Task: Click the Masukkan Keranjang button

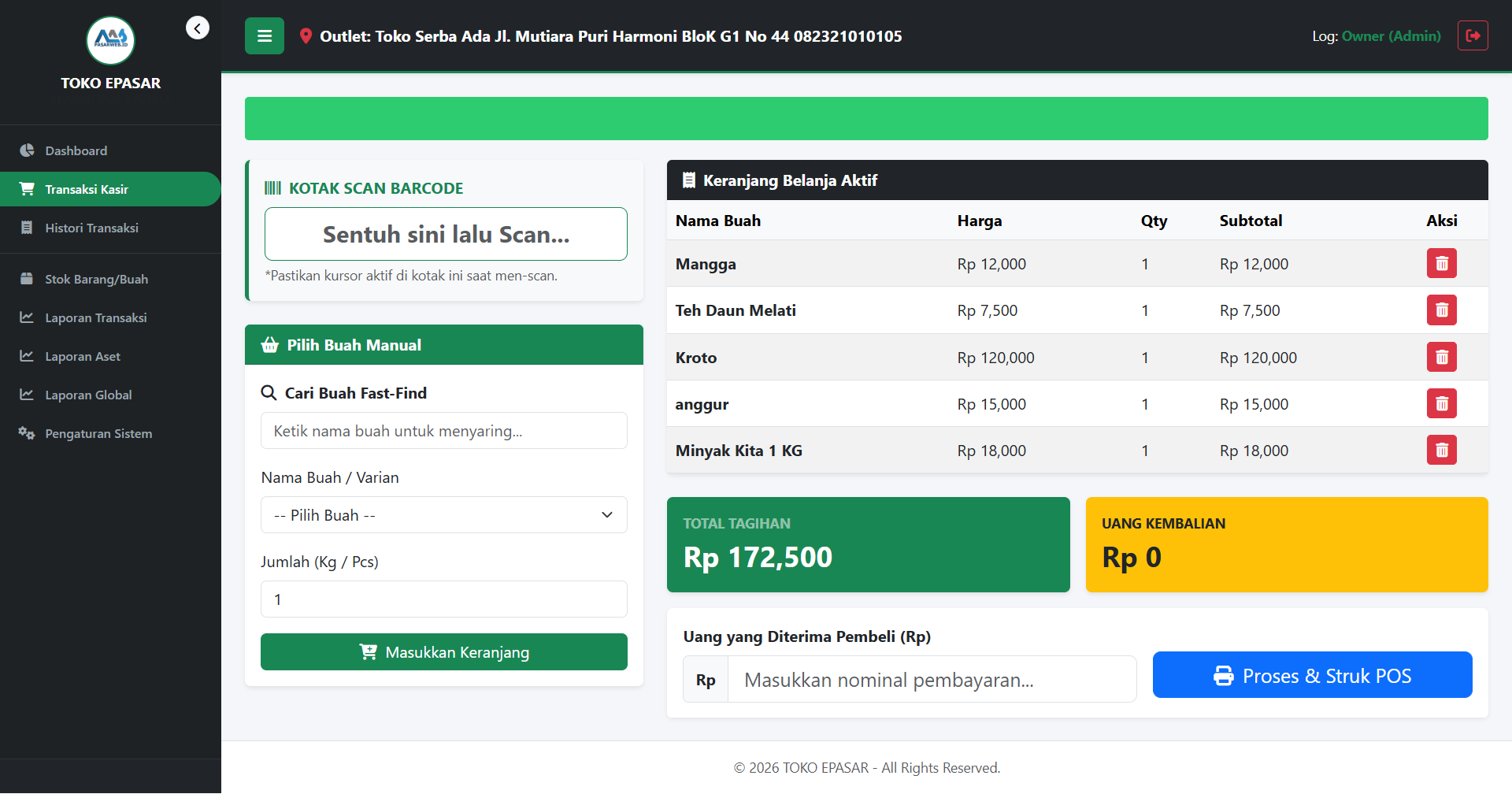Action: (444, 652)
